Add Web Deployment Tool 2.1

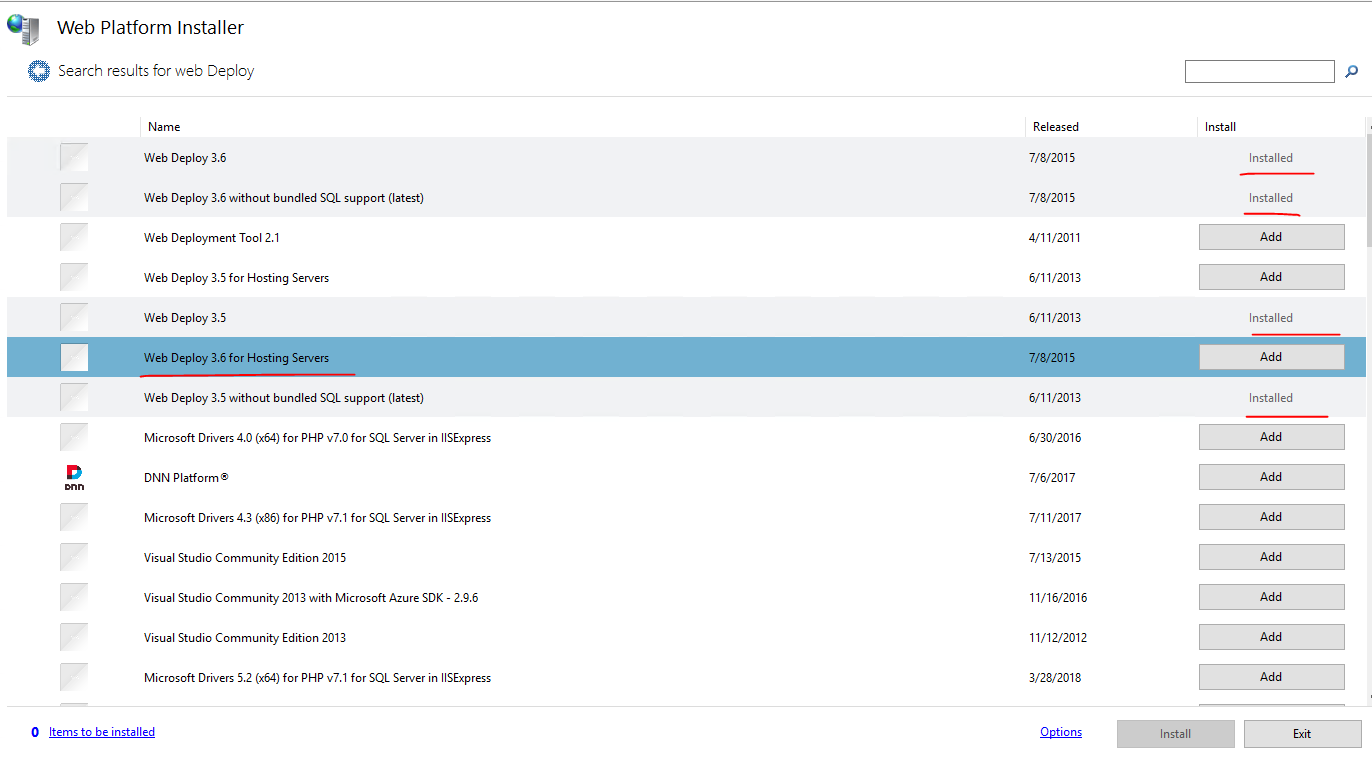click(1271, 237)
